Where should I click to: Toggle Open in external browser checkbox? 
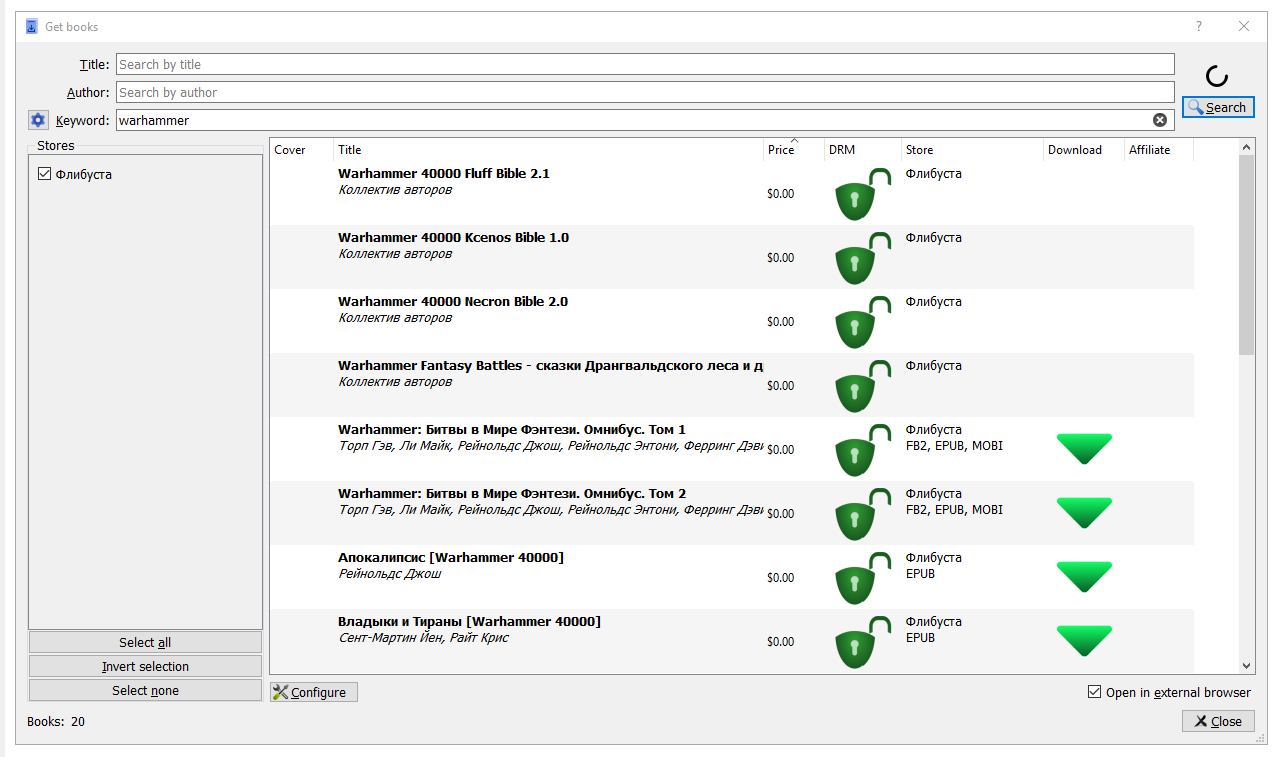[x=1095, y=692]
